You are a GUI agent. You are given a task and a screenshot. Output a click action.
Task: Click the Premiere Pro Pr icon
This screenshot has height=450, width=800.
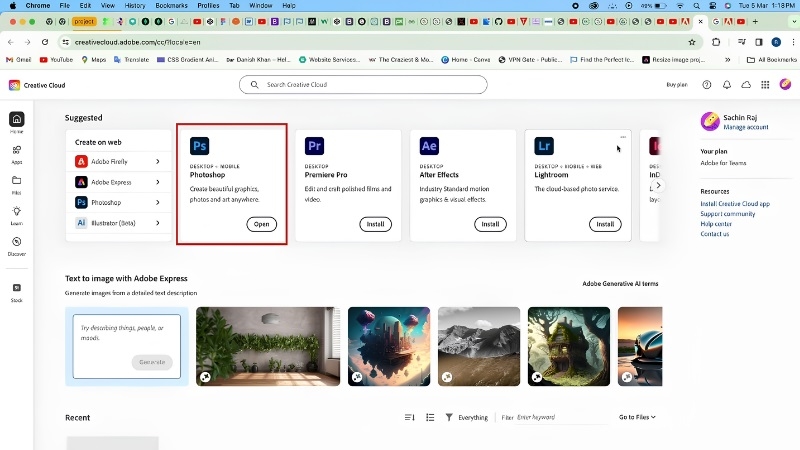point(314,146)
